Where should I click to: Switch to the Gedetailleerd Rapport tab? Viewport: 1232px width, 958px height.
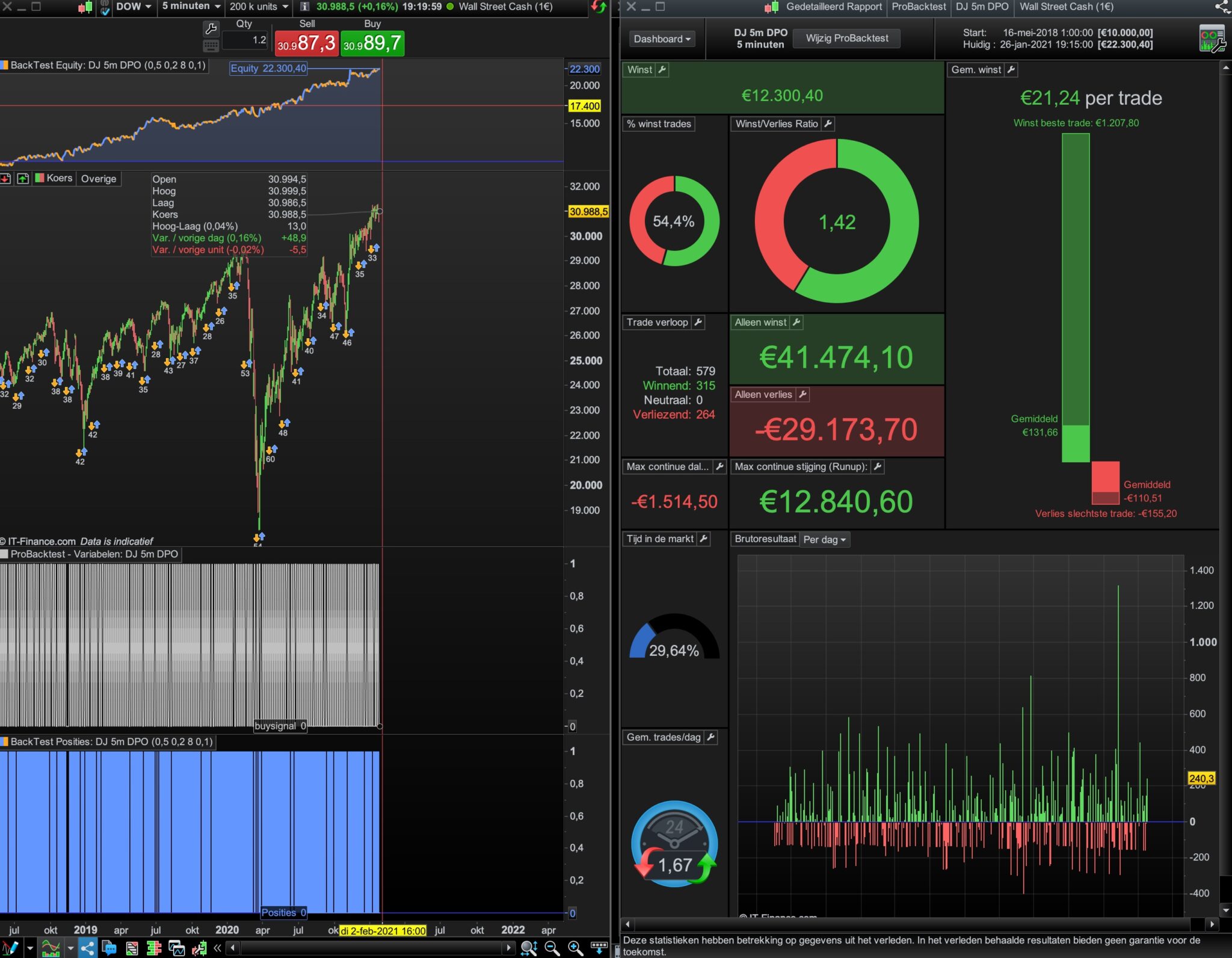pyautogui.click(x=833, y=7)
